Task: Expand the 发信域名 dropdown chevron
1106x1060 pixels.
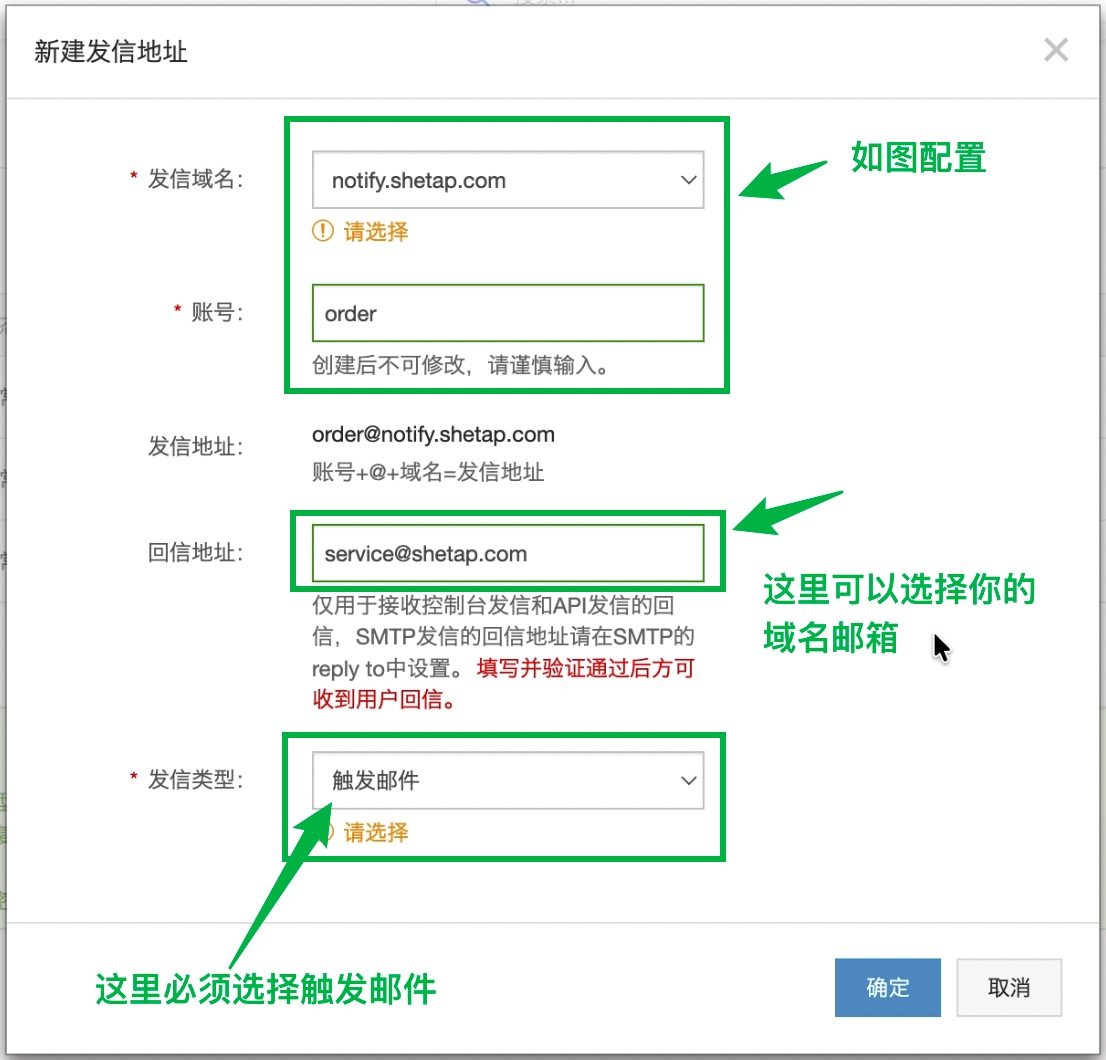Action: [688, 180]
